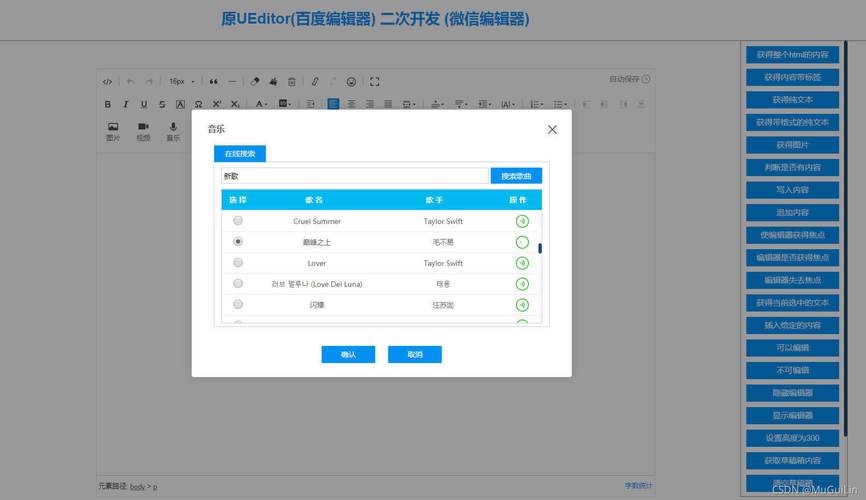Insert special character with Omega icon

(198, 104)
